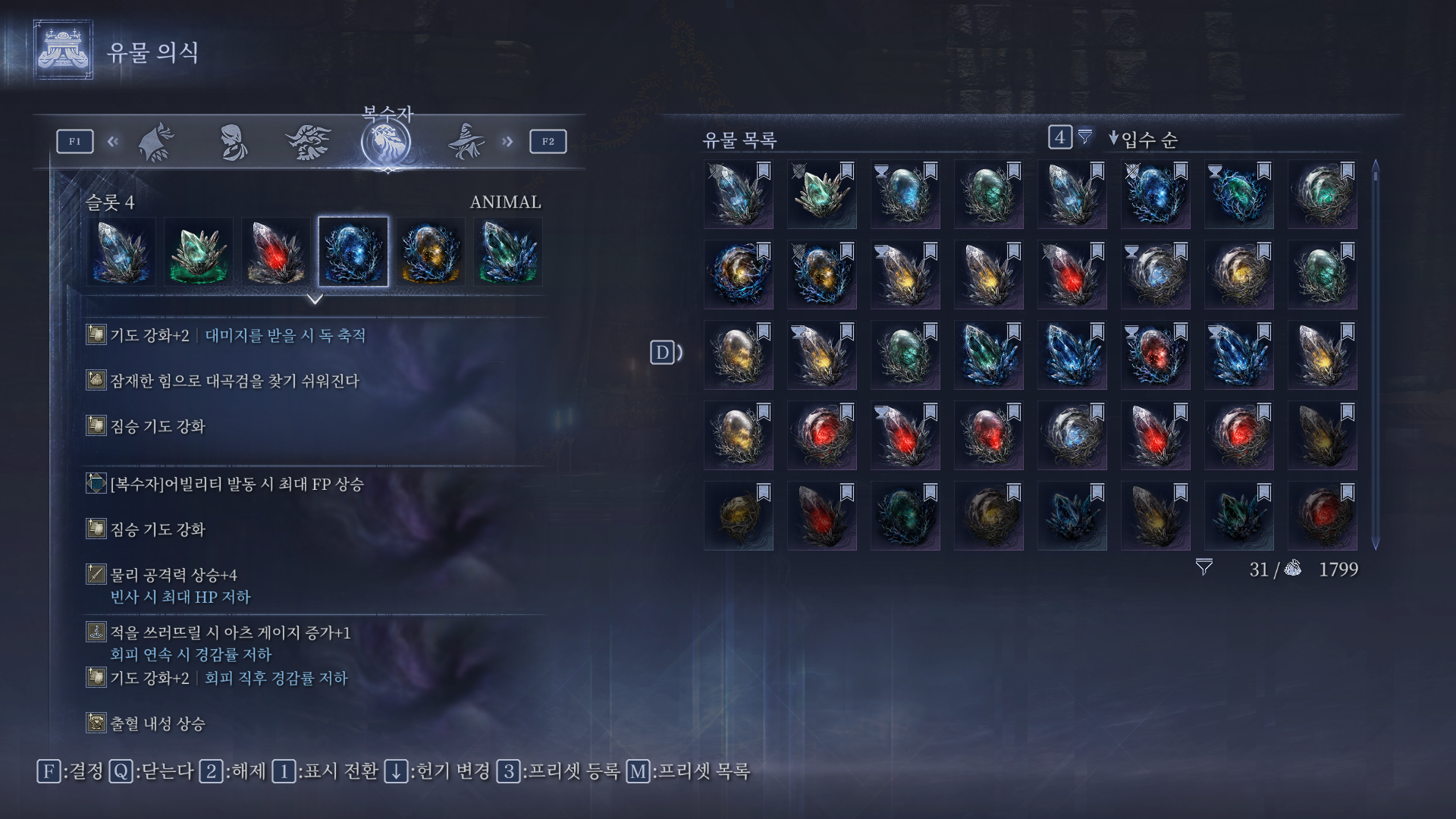The width and height of the screenshot is (1456, 819).
Task: Click the 프리셋 목록 preset list button
Action: (688, 771)
